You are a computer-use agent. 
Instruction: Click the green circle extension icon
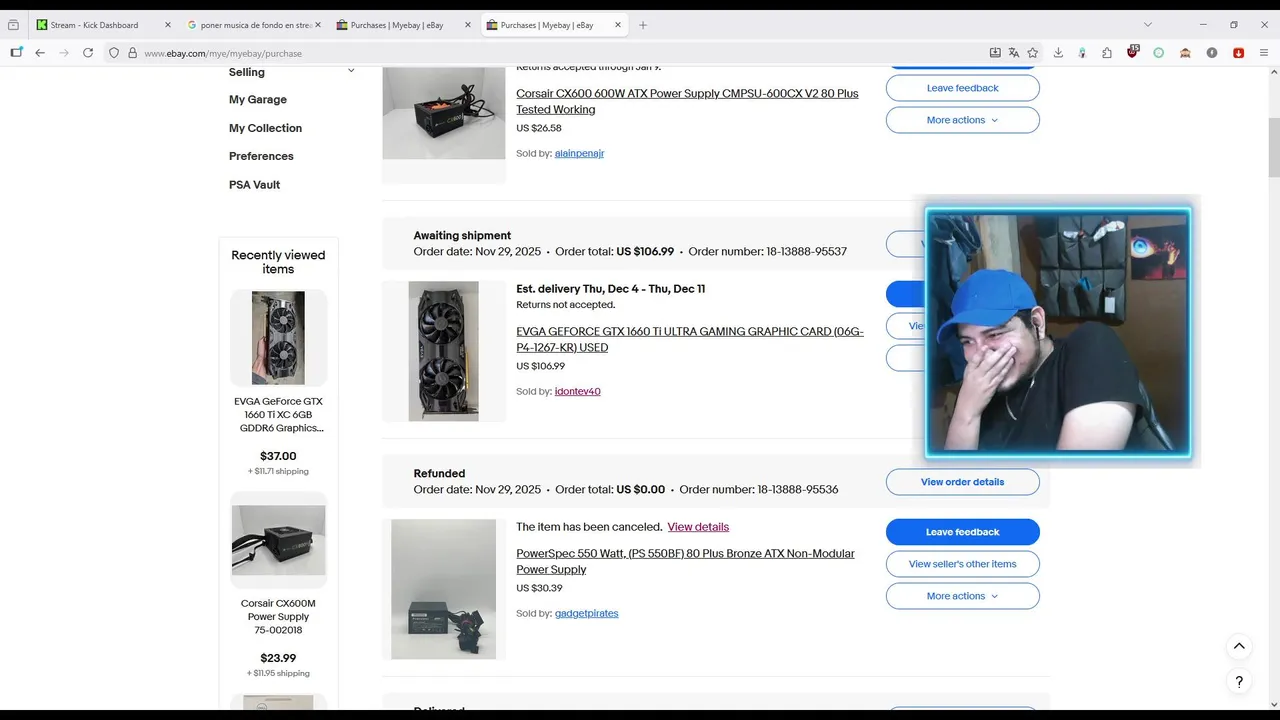(1159, 53)
